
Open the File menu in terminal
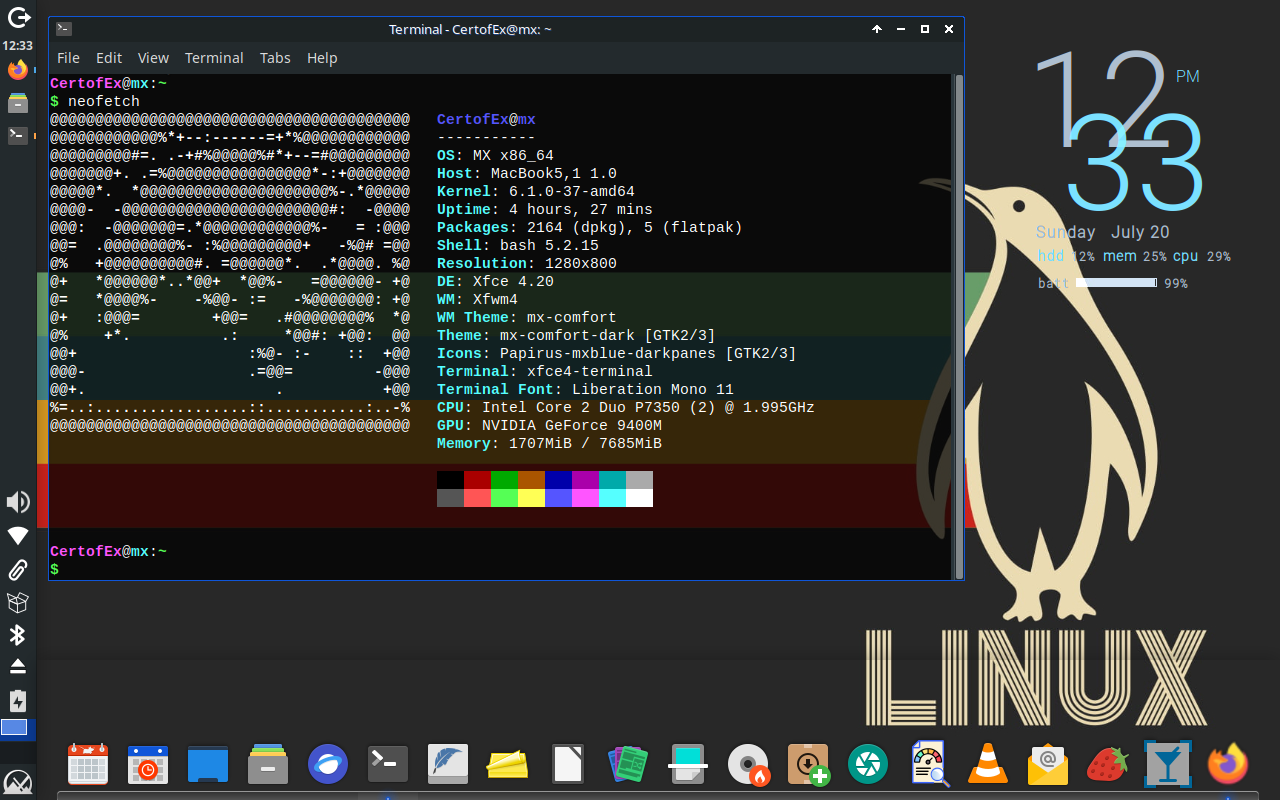[x=68, y=58]
